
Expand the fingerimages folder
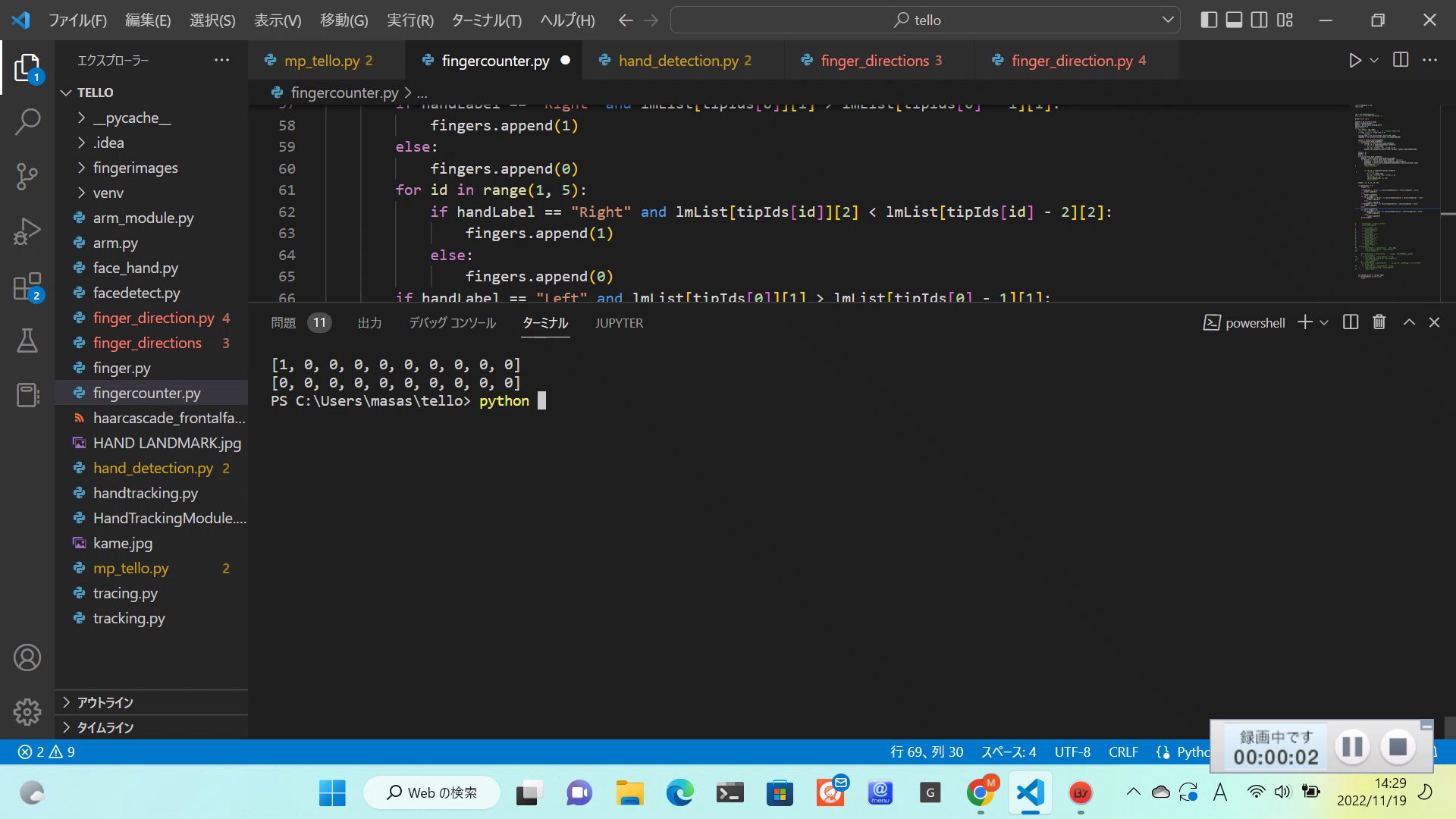coord(152,168)
